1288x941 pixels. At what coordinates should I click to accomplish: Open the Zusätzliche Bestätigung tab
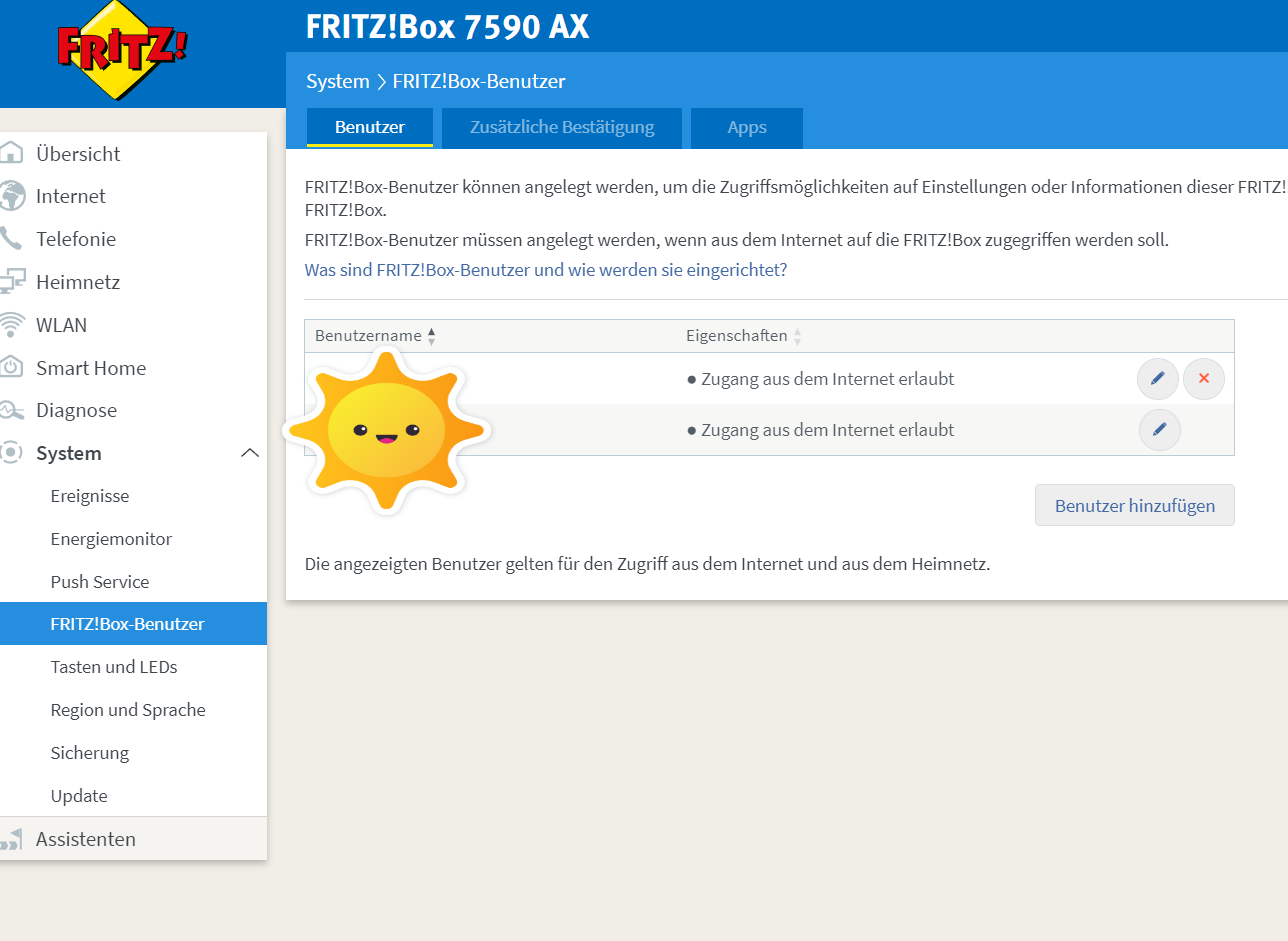coord(562,128)
